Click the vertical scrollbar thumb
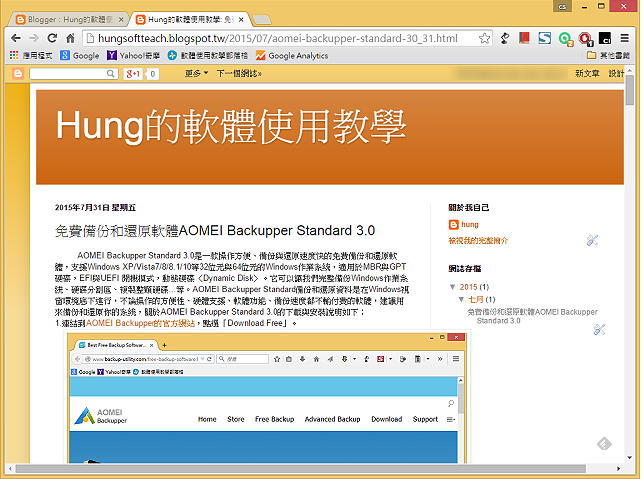The image size is (644, 479). [x=630, y=90]
